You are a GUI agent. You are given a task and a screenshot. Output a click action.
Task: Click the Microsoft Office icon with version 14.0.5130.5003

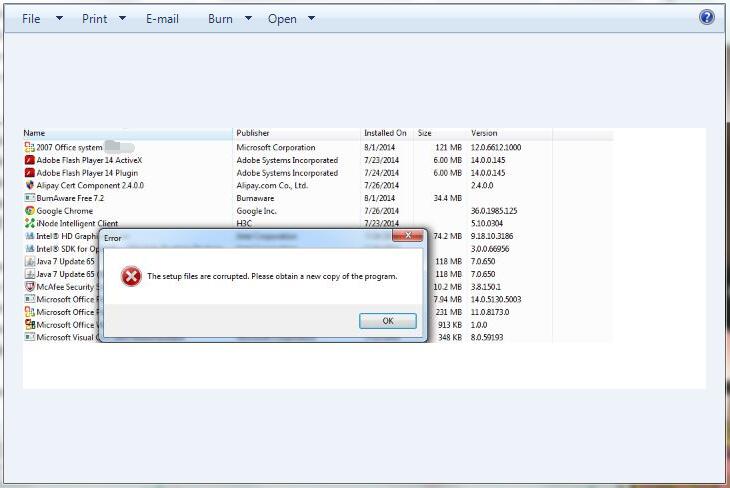click(29, 299)
